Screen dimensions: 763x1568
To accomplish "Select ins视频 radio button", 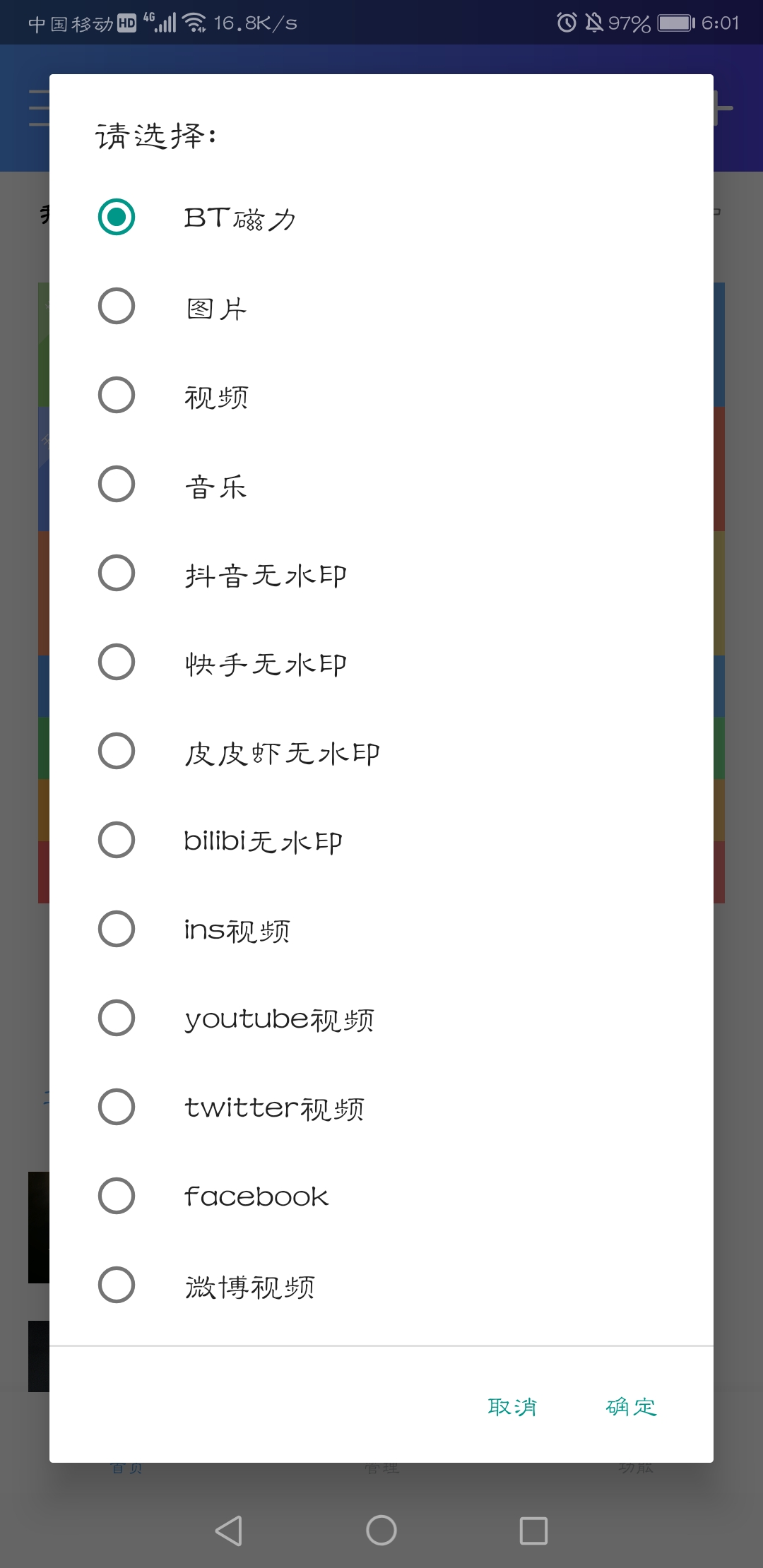I will click(x=117, y=929).
